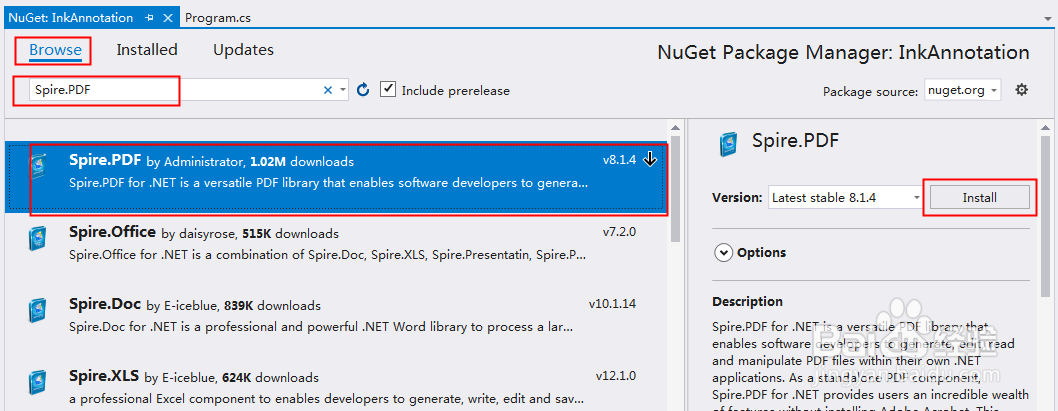This screenshot has height=411, width=1058.
Task: Click the download arrow beside v8.1.4
Action: point(650,160)
